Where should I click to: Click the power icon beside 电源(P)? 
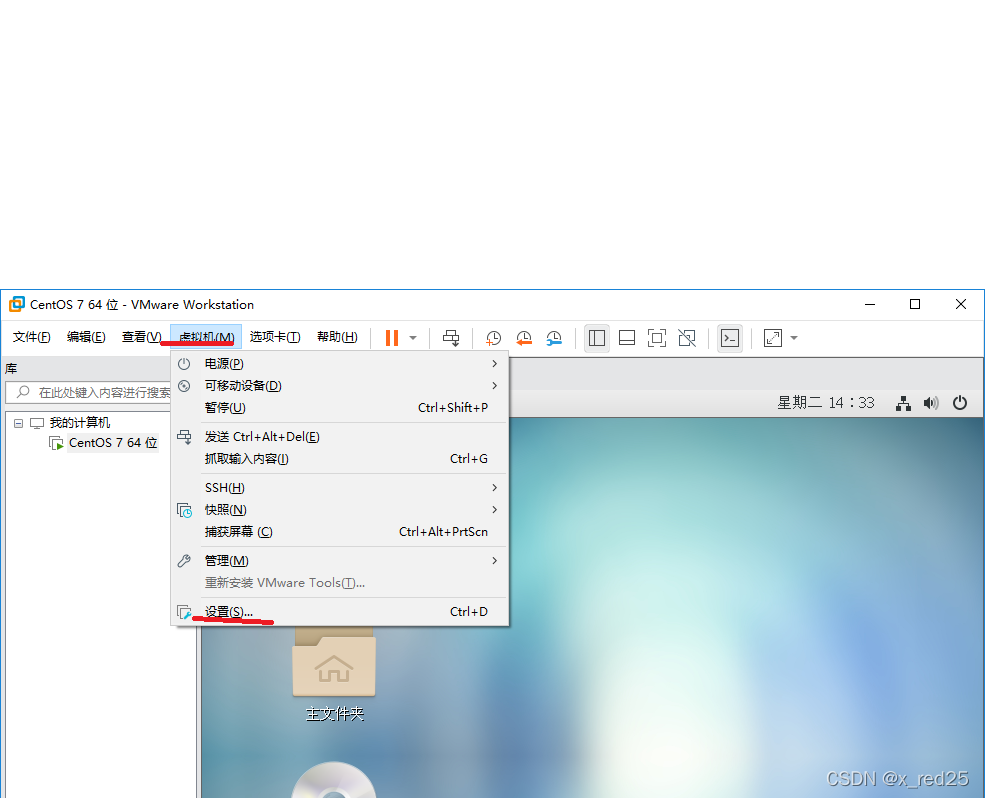tap(184, 364)
